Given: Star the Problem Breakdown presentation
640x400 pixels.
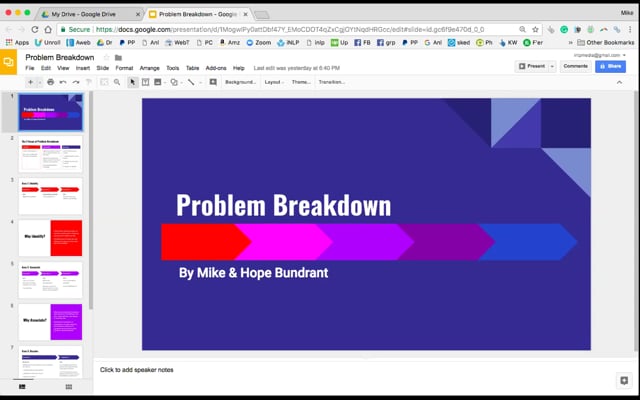Looking at the screenshot, I should [x=105, y=58].
